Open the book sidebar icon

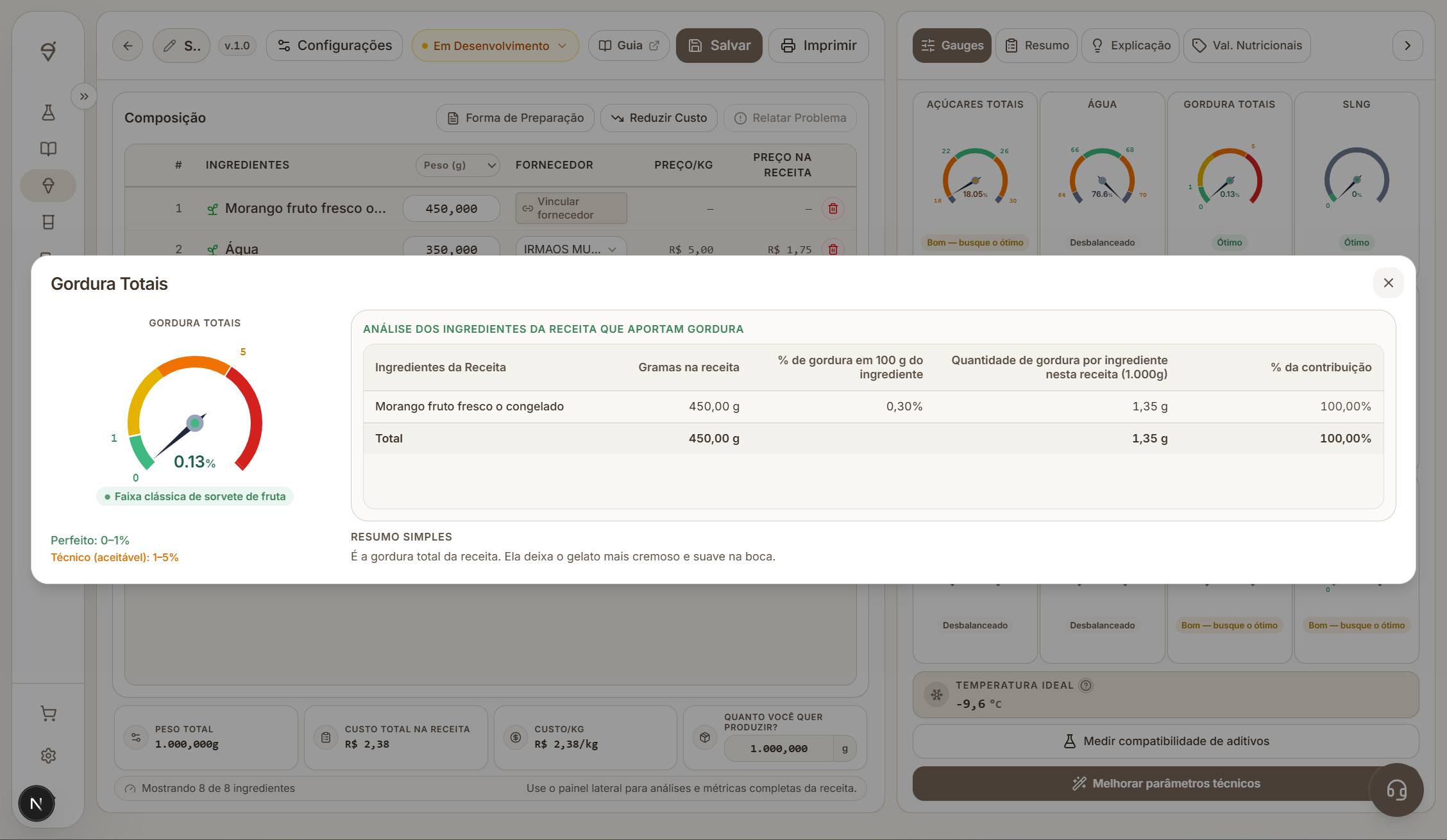tap(48, 149)
